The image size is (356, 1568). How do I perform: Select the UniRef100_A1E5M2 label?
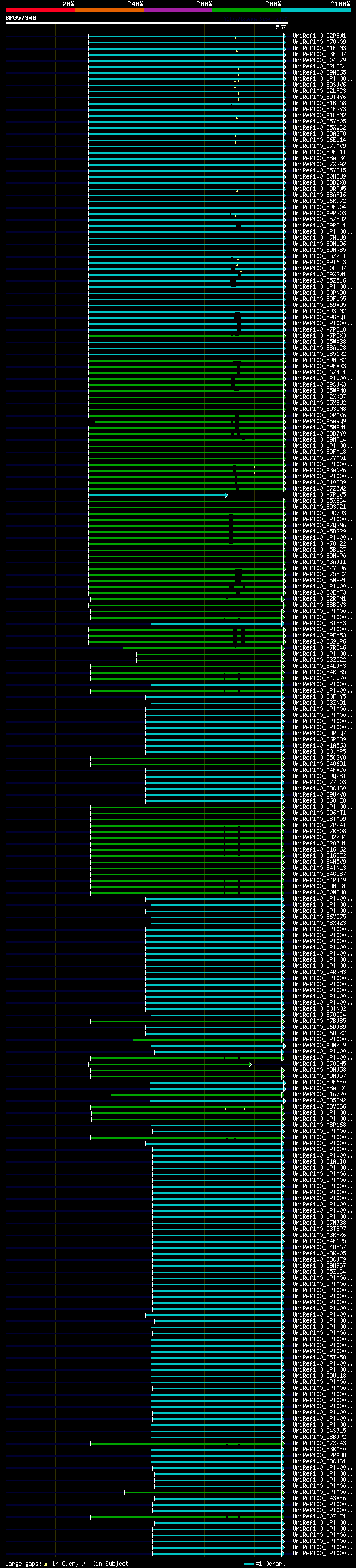(319, 116)
